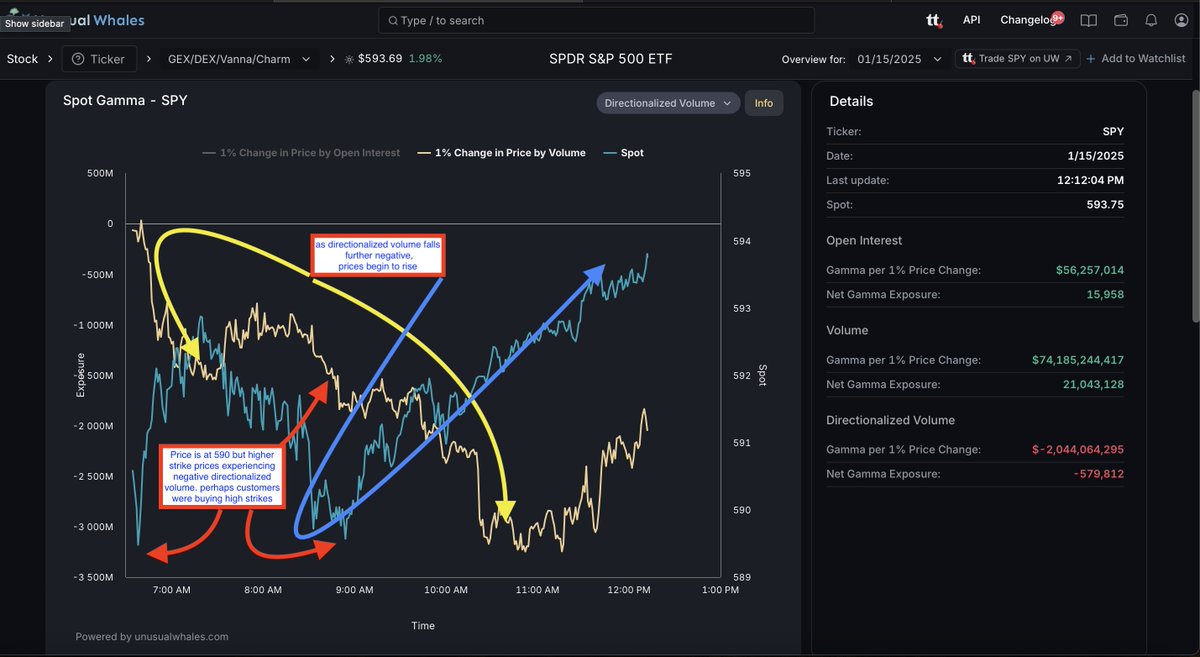
Task: Click the Time axis label below chart
Action: [x=423, y=626]
